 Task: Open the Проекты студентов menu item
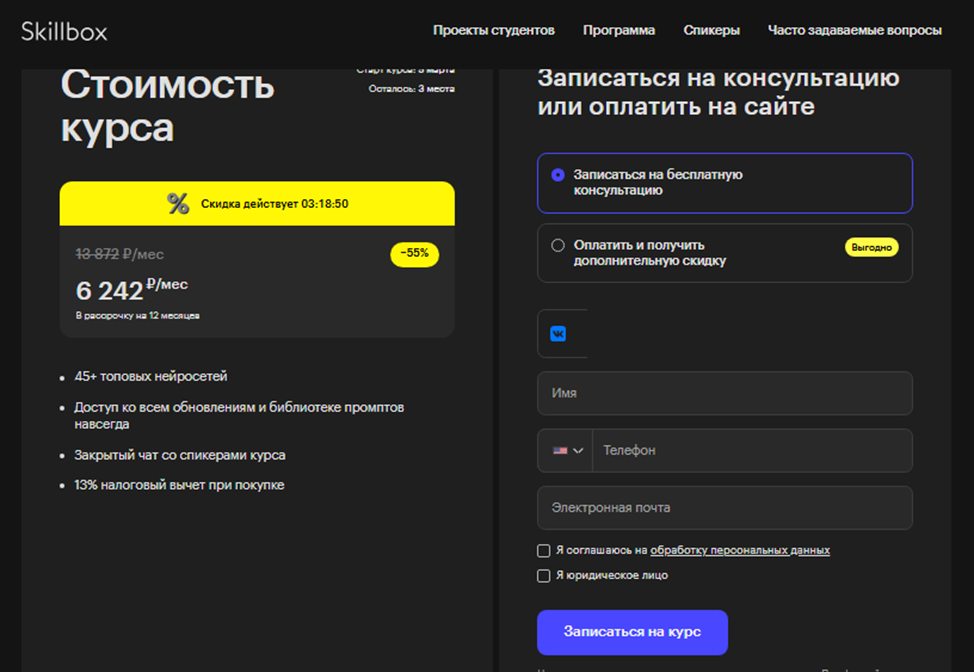pyautogui.click(x=494, y=30)
